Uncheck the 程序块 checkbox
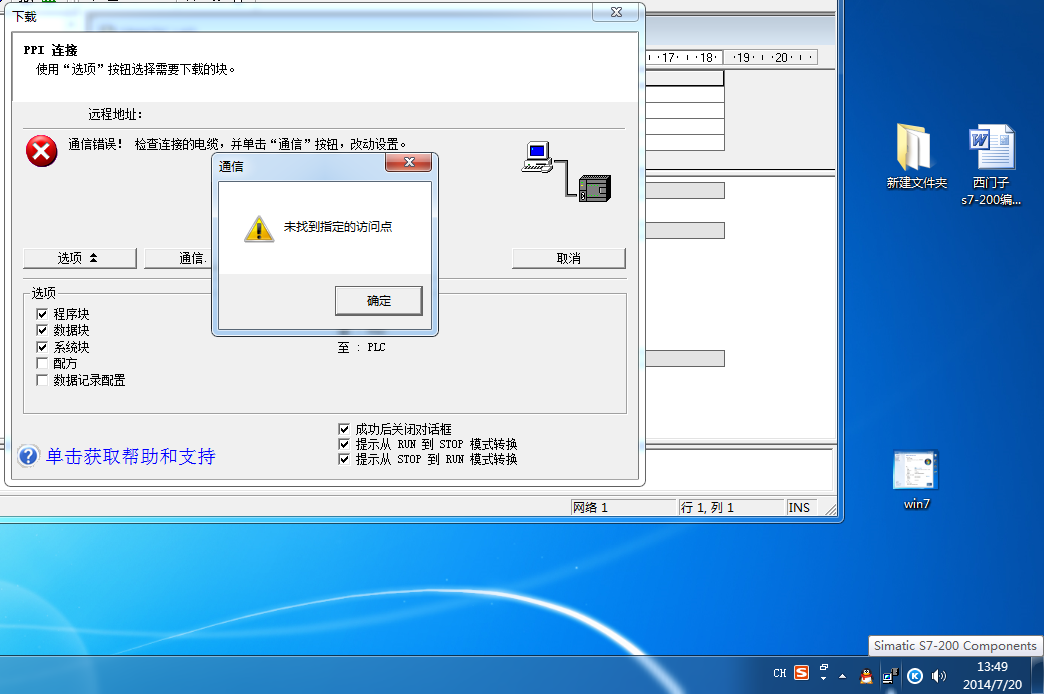 42,314
